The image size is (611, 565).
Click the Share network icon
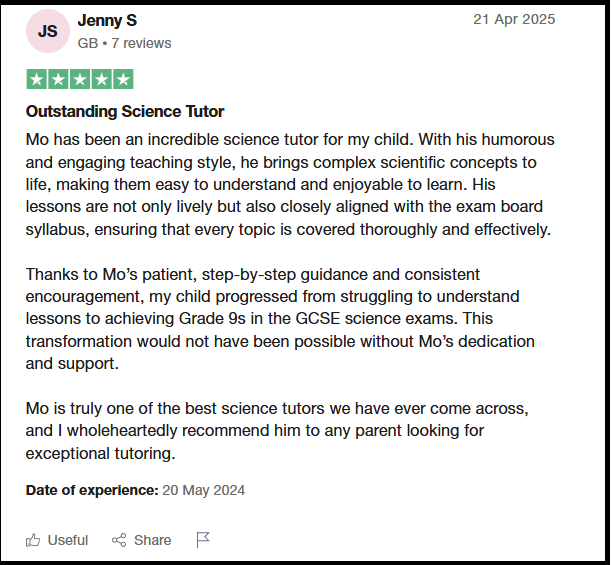pyautogui.click(x=119, y=540)
